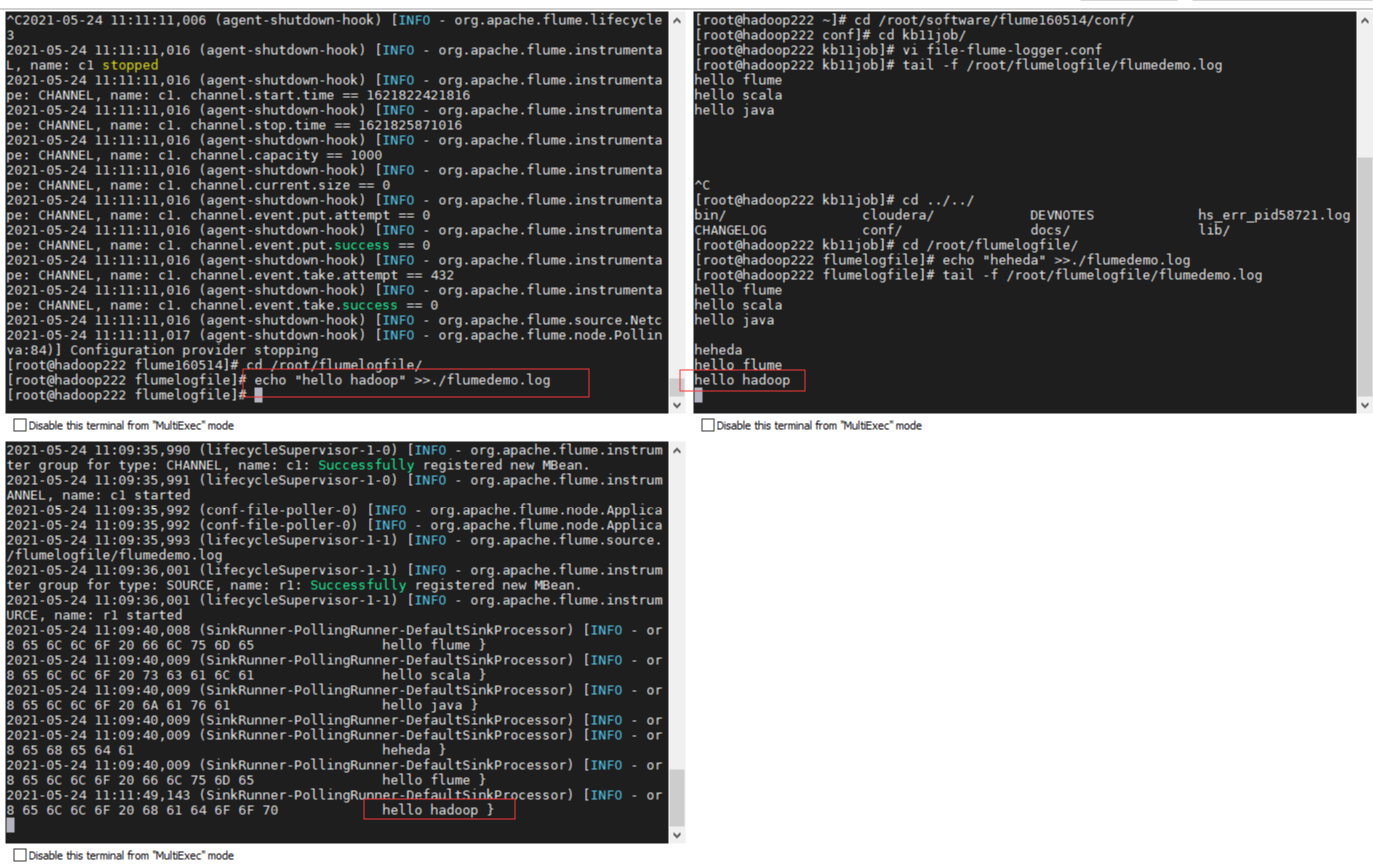Click the 11:09:35,990 lifecycleSupervisor-1-0 log line

tap(334, 451)
